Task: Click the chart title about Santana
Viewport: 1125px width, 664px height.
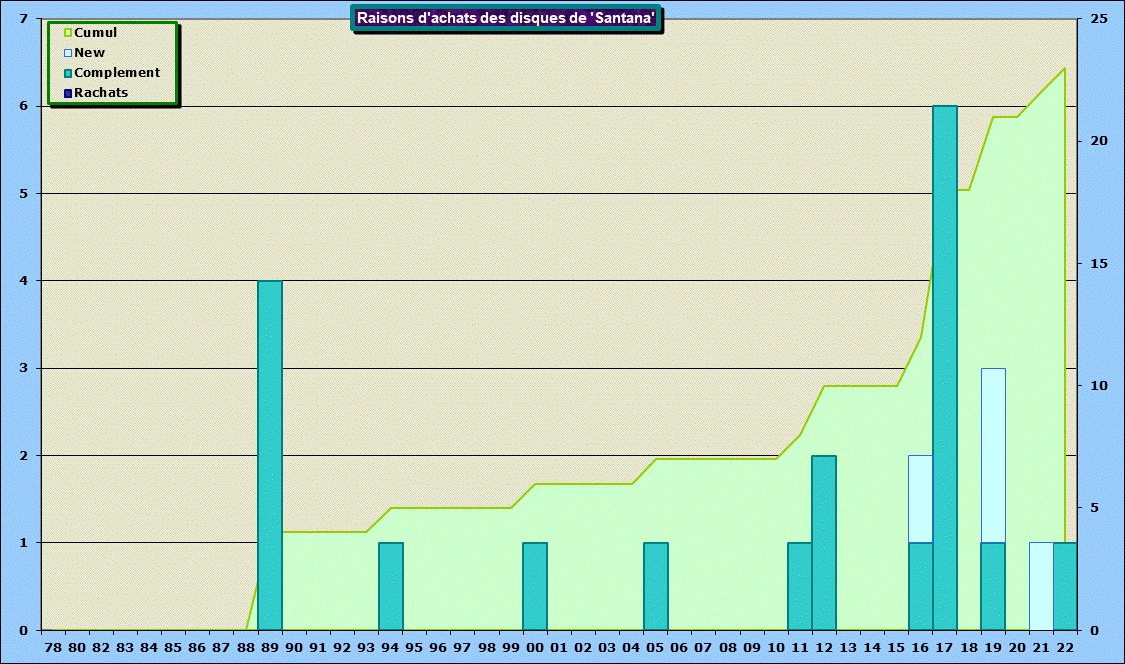Action: pyautogui.click(x=506, y=18)
